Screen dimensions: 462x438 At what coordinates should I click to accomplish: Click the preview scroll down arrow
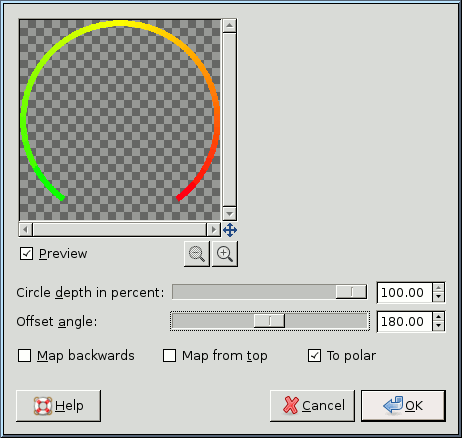click(229, 213)
